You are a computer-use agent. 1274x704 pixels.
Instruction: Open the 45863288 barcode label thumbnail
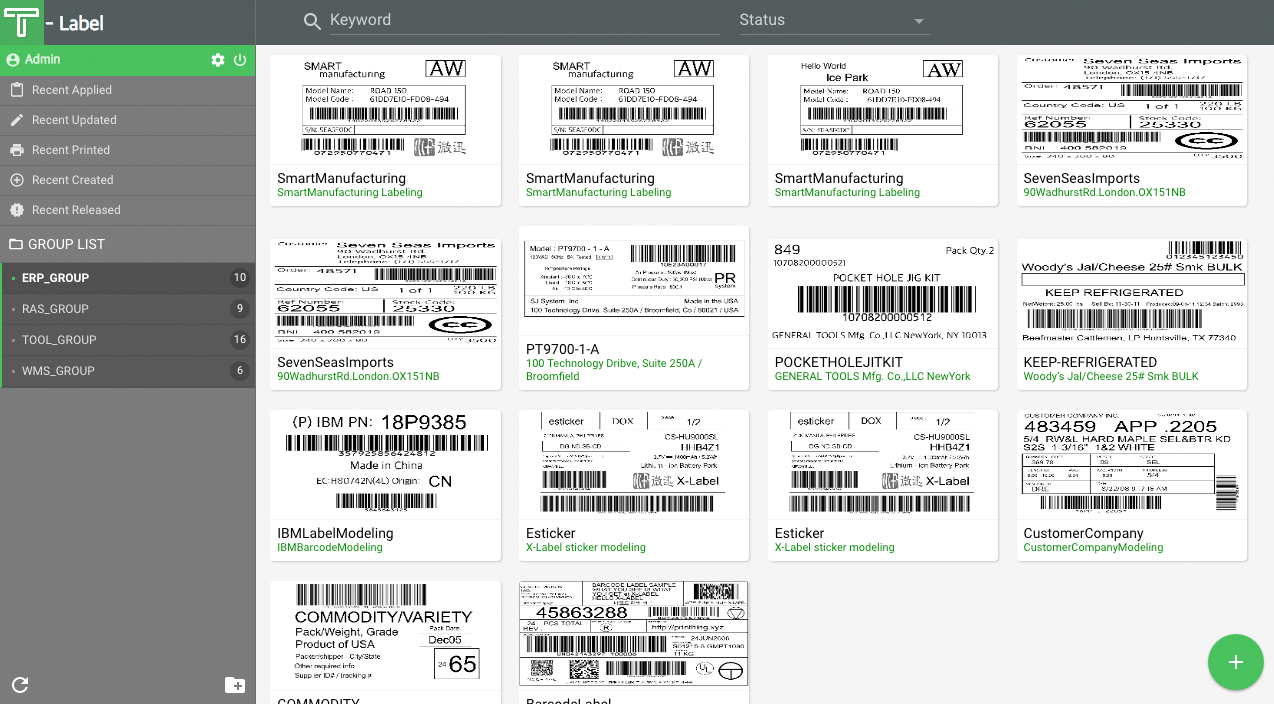pyautogui.click(x=633, y=635)
